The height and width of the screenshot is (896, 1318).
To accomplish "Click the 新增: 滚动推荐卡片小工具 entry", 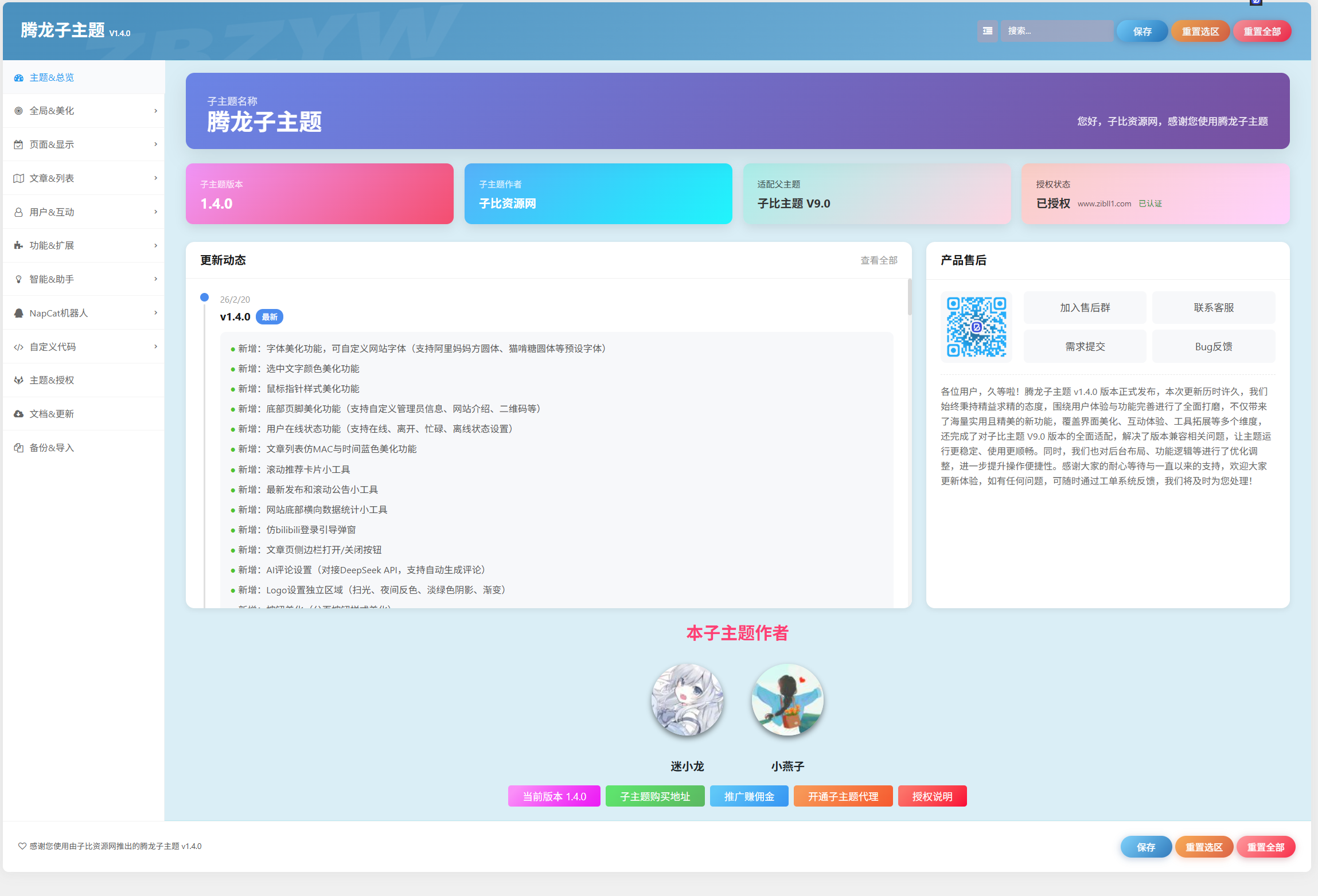I will 294,469.
